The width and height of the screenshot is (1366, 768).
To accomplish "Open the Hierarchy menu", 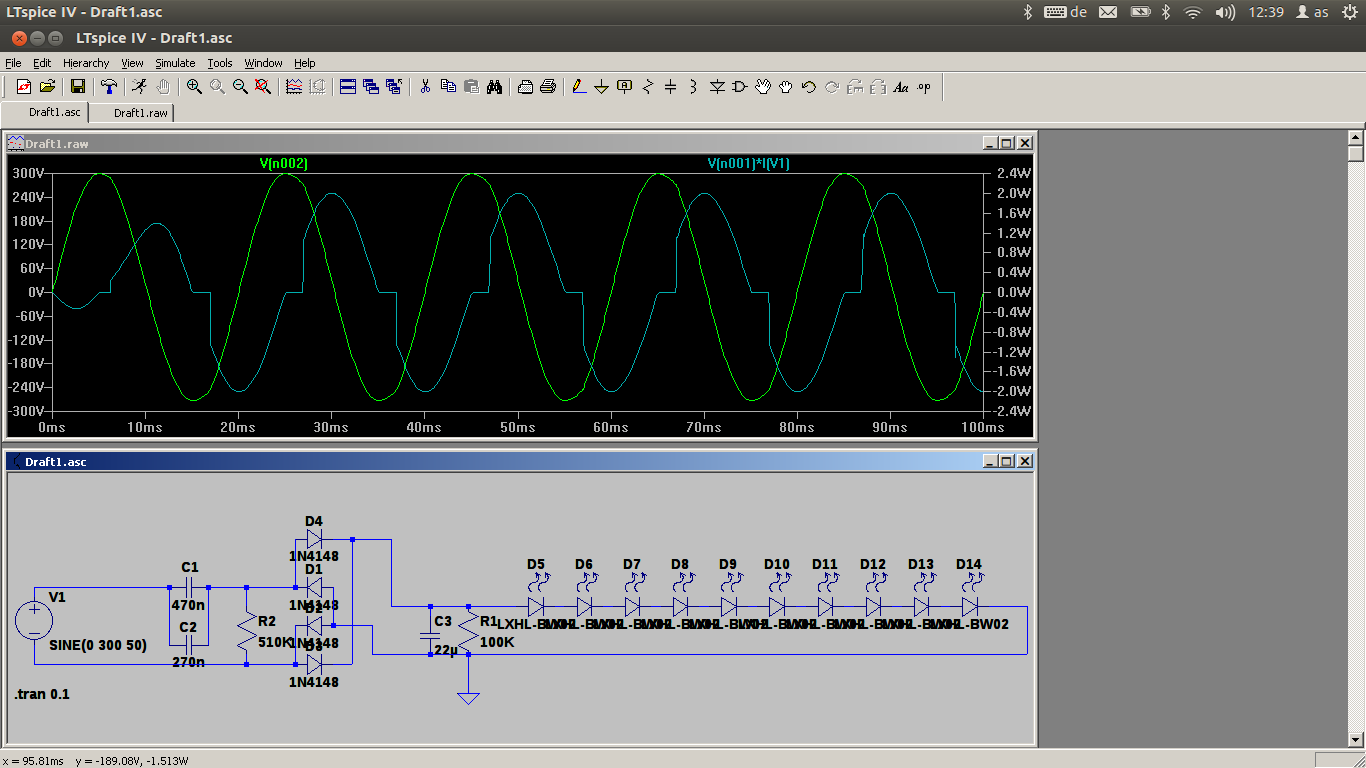I will (x=86, y=63).
